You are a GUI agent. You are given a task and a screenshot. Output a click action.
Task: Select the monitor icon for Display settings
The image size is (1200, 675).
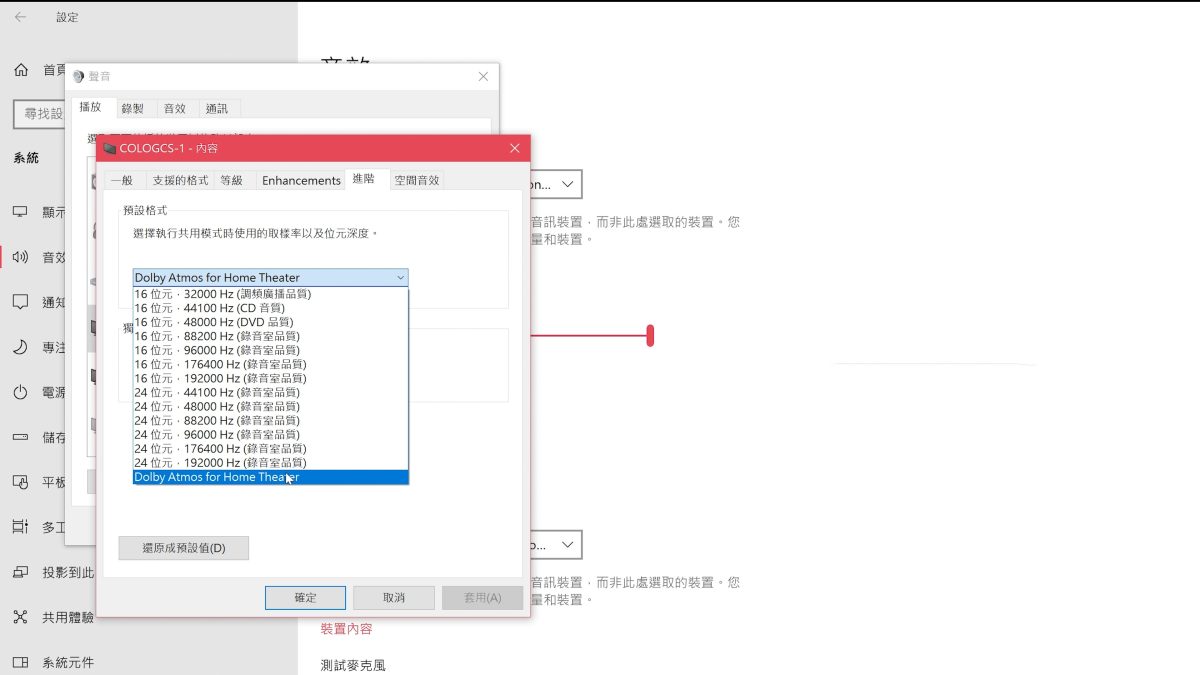coord(20,212)
